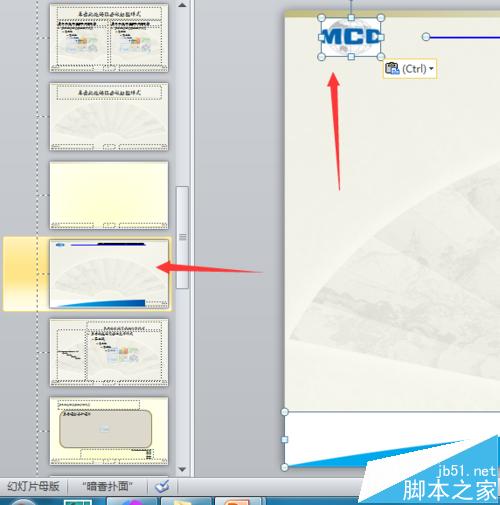Click the "暗香扑面" theme name in status bar
The image size is (500, 505).
[107, 487]
